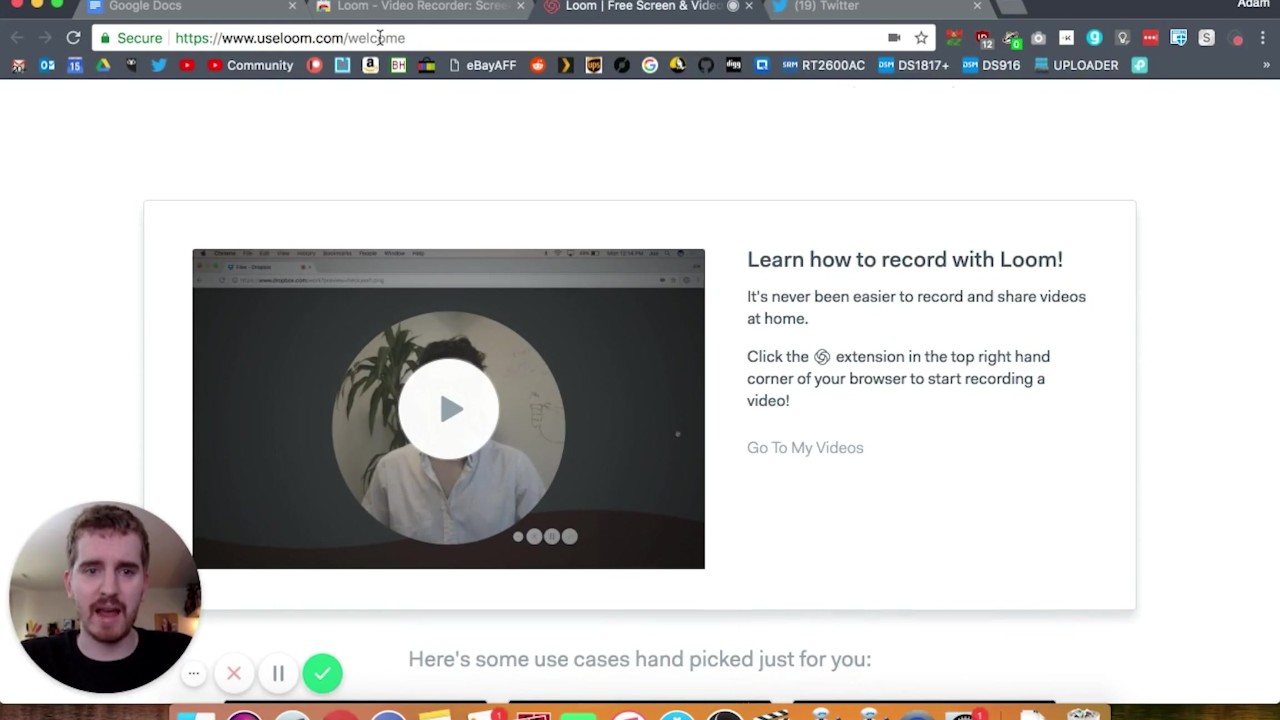Open the RT2600AC bookmark
Screen dimensions: 1280x720
824,65
